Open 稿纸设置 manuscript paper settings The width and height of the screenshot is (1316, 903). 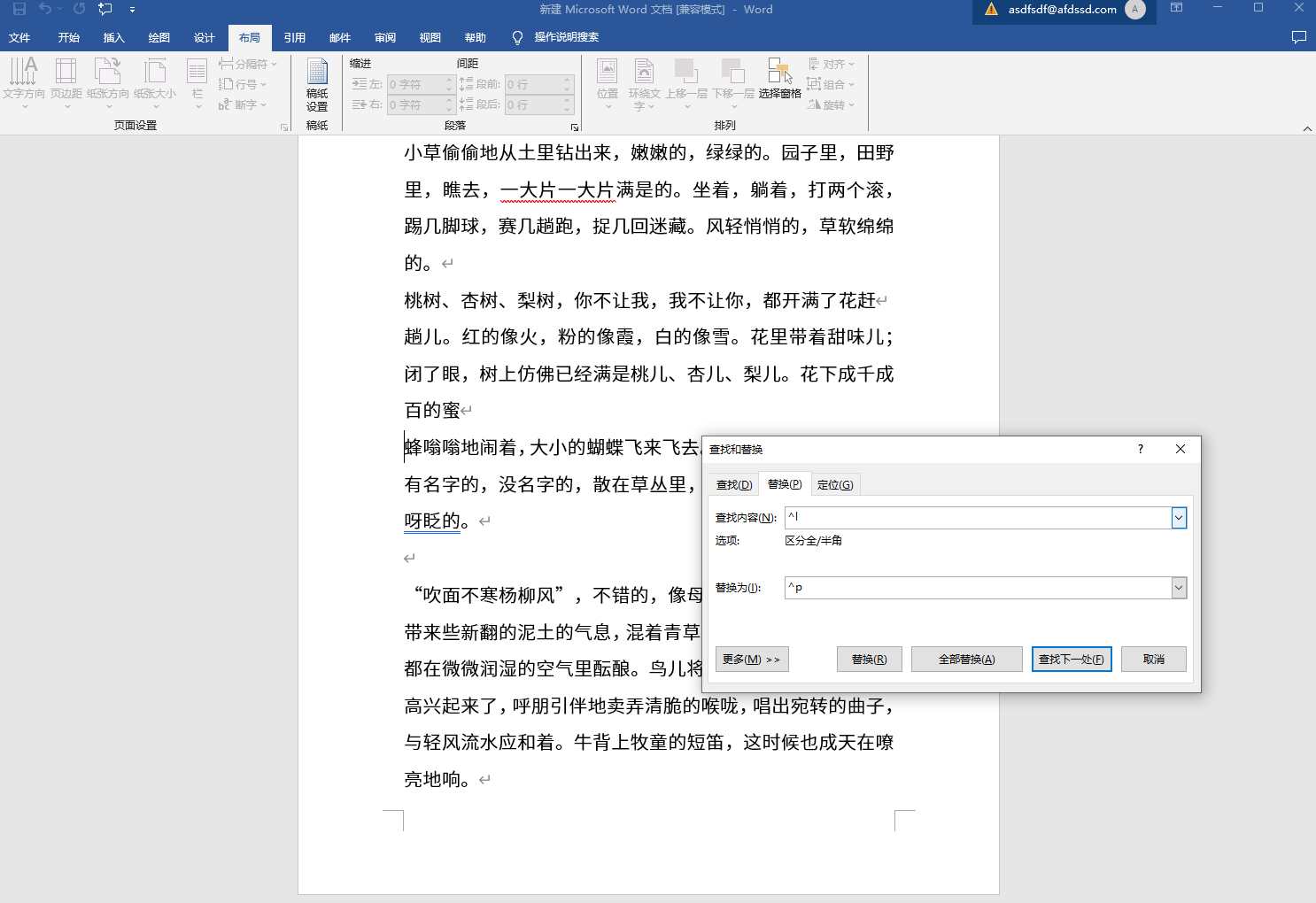point(317,84)
